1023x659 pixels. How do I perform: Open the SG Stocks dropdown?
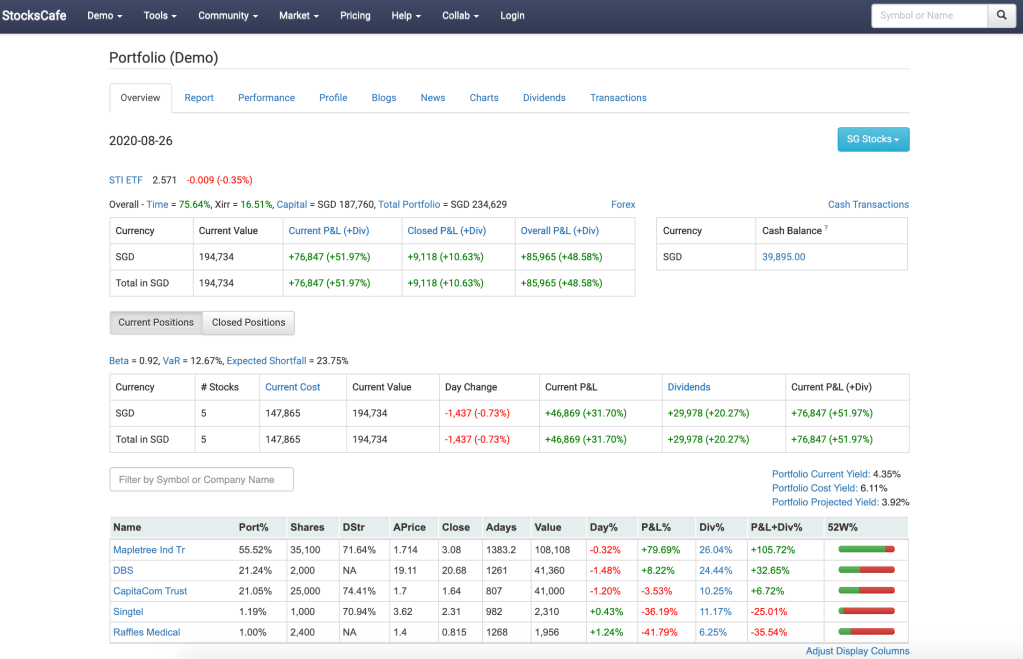(x=872, y=139)
